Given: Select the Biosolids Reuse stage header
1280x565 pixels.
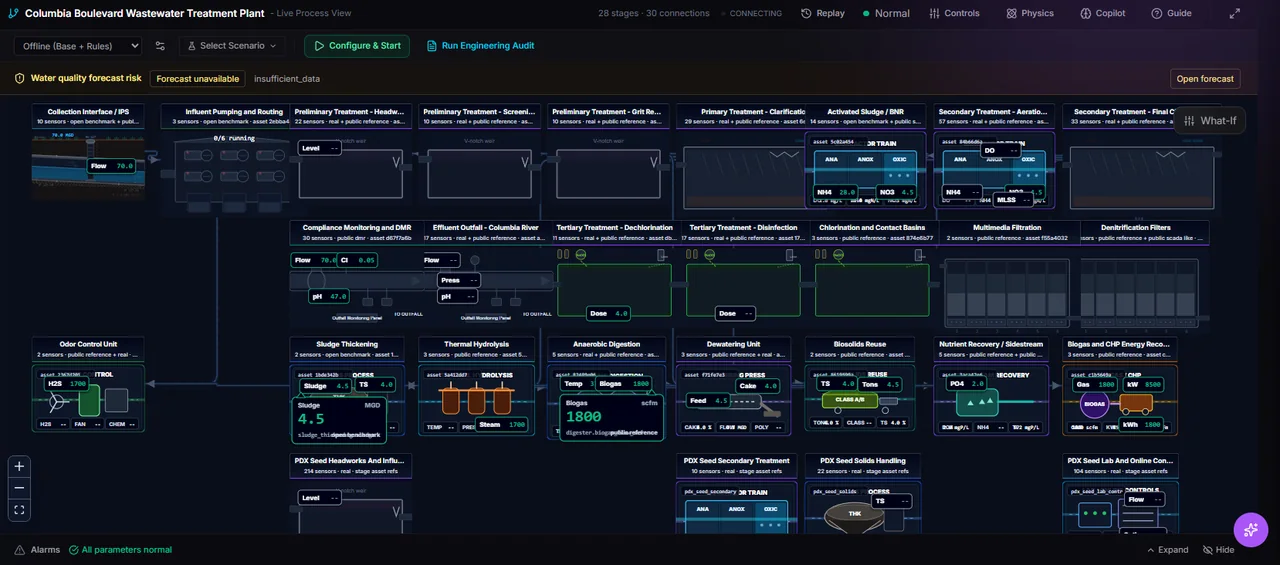Looking at the screenshot, I should [x=861, y=348].
